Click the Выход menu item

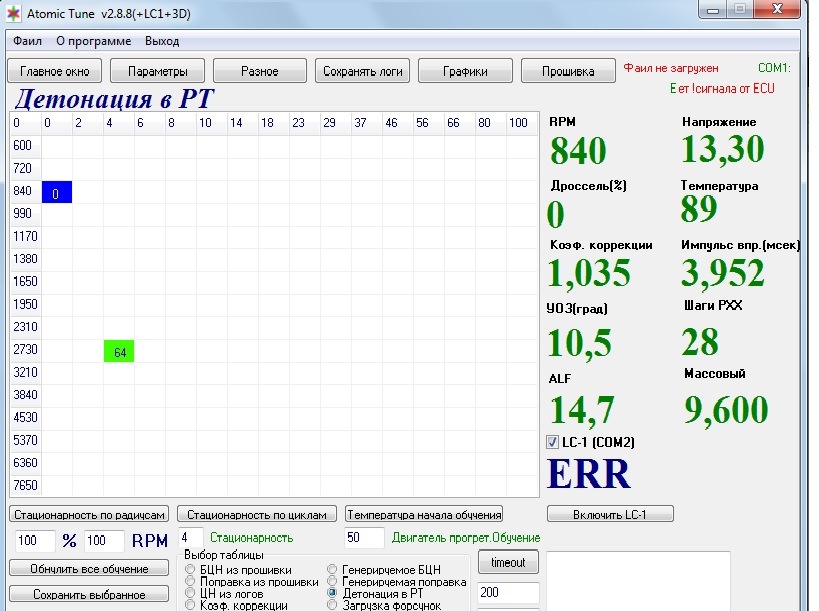tap(162, 41)
